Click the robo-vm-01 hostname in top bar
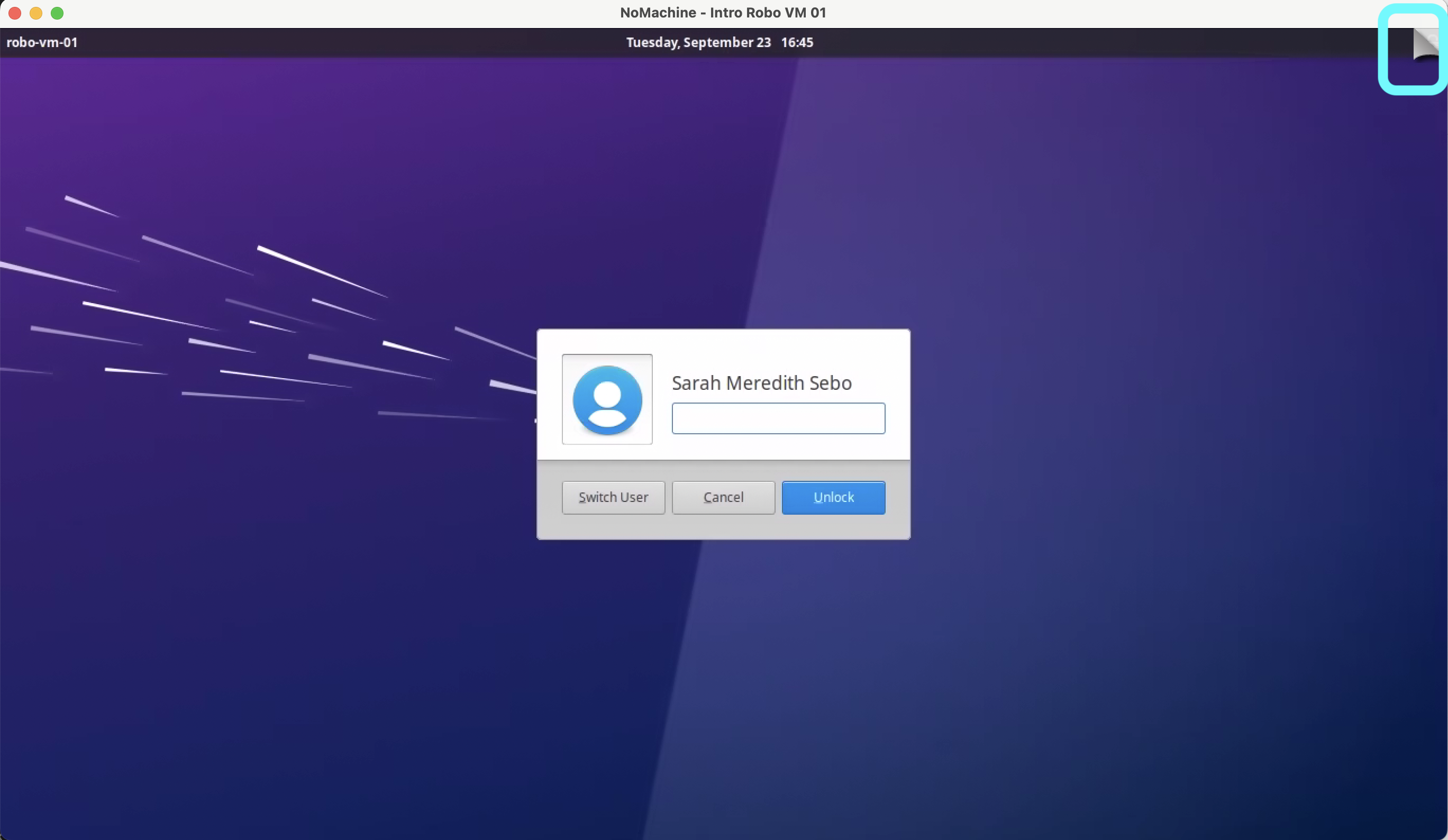This screenshot has width=1448, height=840. (42, 42)
